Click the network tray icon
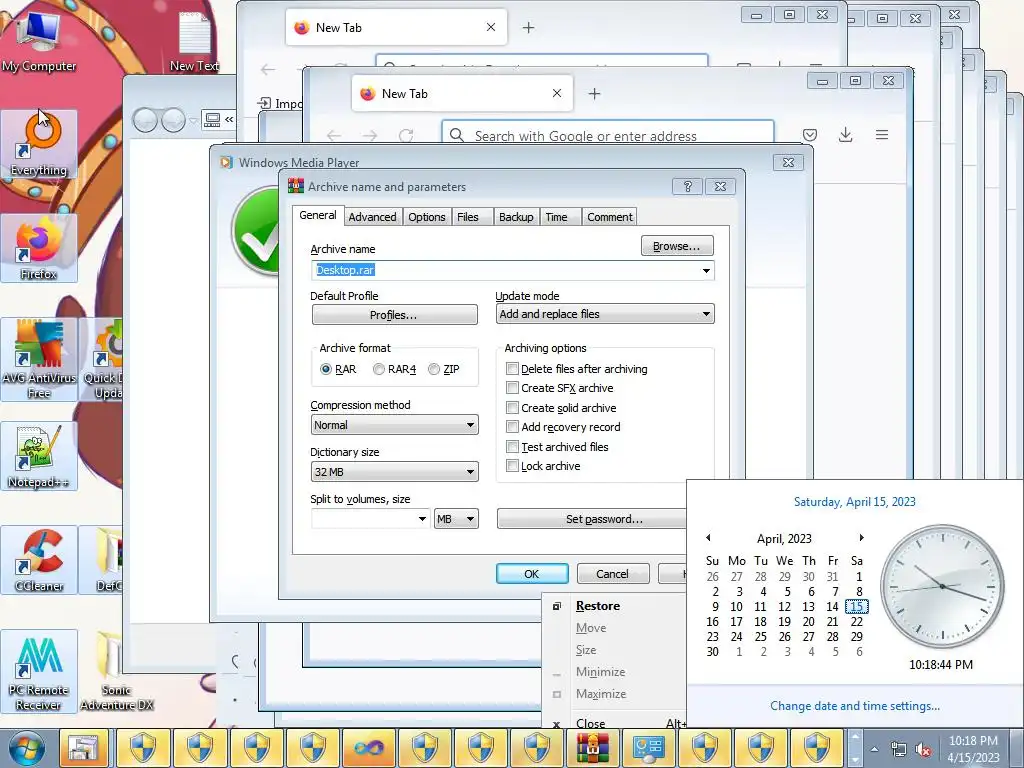This screenshot has height=768, width=1024. [899, 749]
